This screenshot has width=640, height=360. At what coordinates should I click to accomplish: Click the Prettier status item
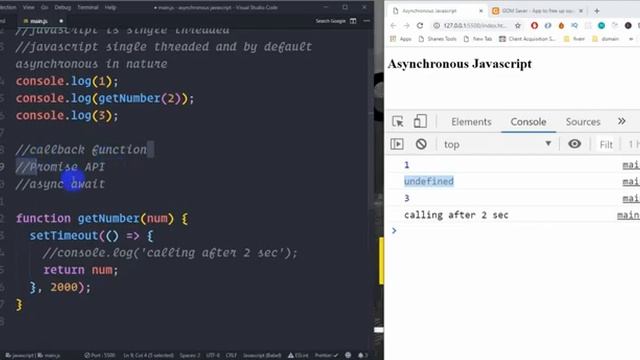pyautogui.click(x=326, y=356)
